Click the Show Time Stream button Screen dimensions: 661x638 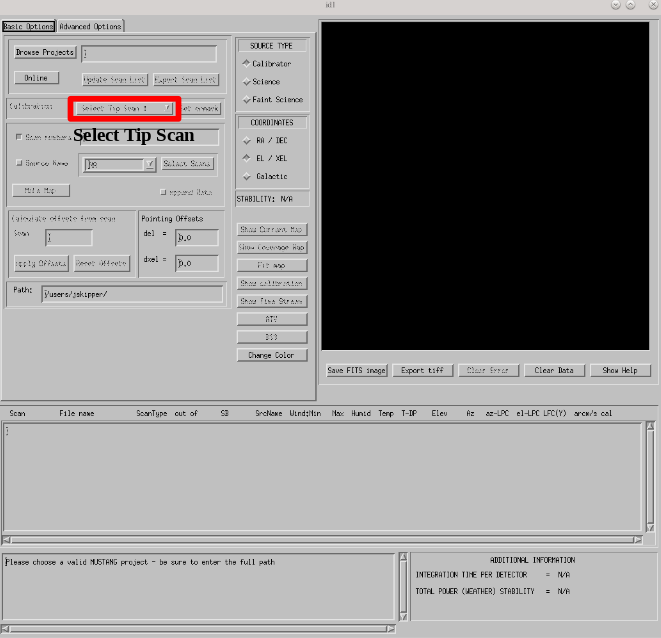coord(272,301)
